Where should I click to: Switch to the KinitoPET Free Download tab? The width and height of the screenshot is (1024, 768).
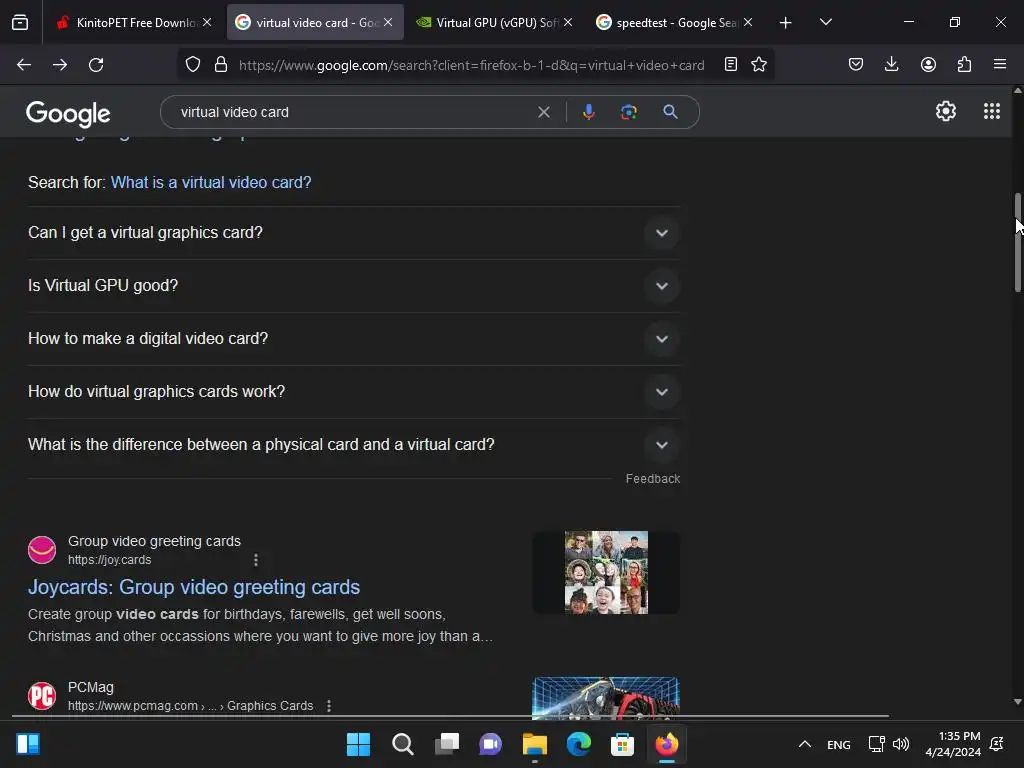click(135, 23)
